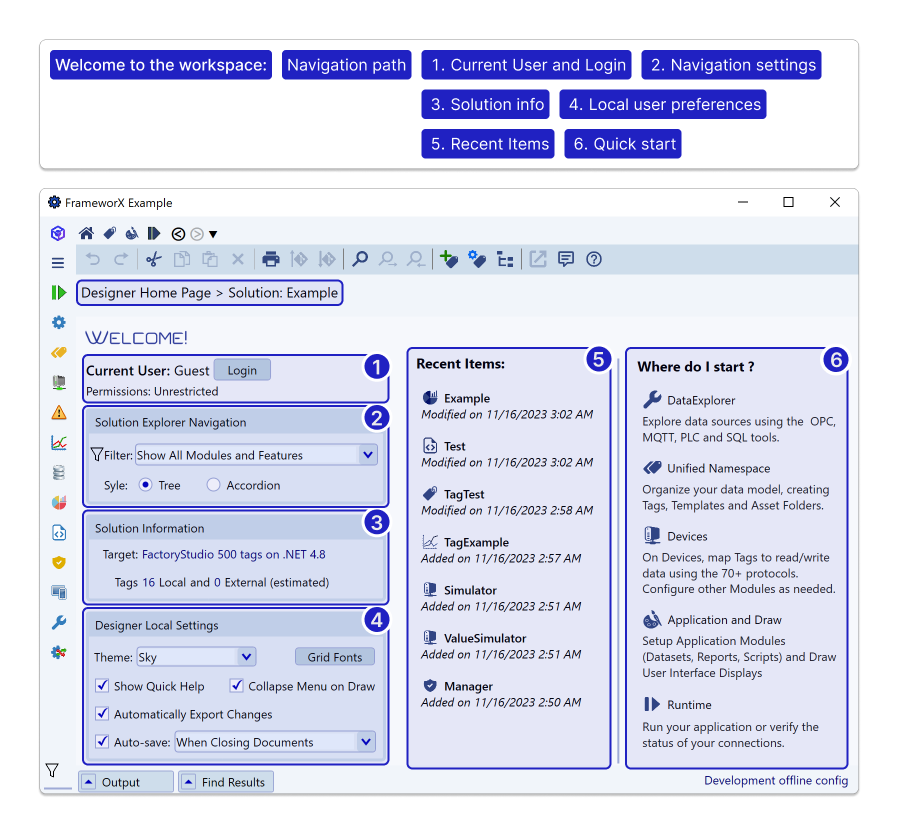Click the Find magnifier icon in toolbar
The image size is (899, 834).
[359, 260]
